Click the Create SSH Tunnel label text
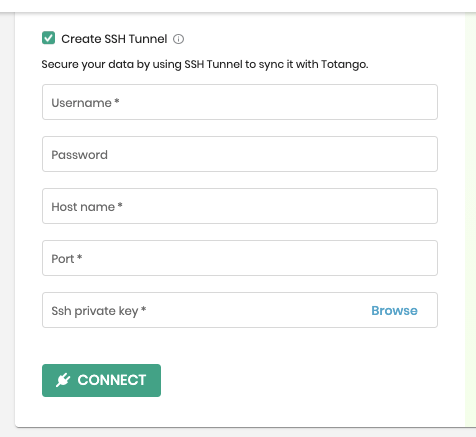The image size is (476, 437). 114,39
